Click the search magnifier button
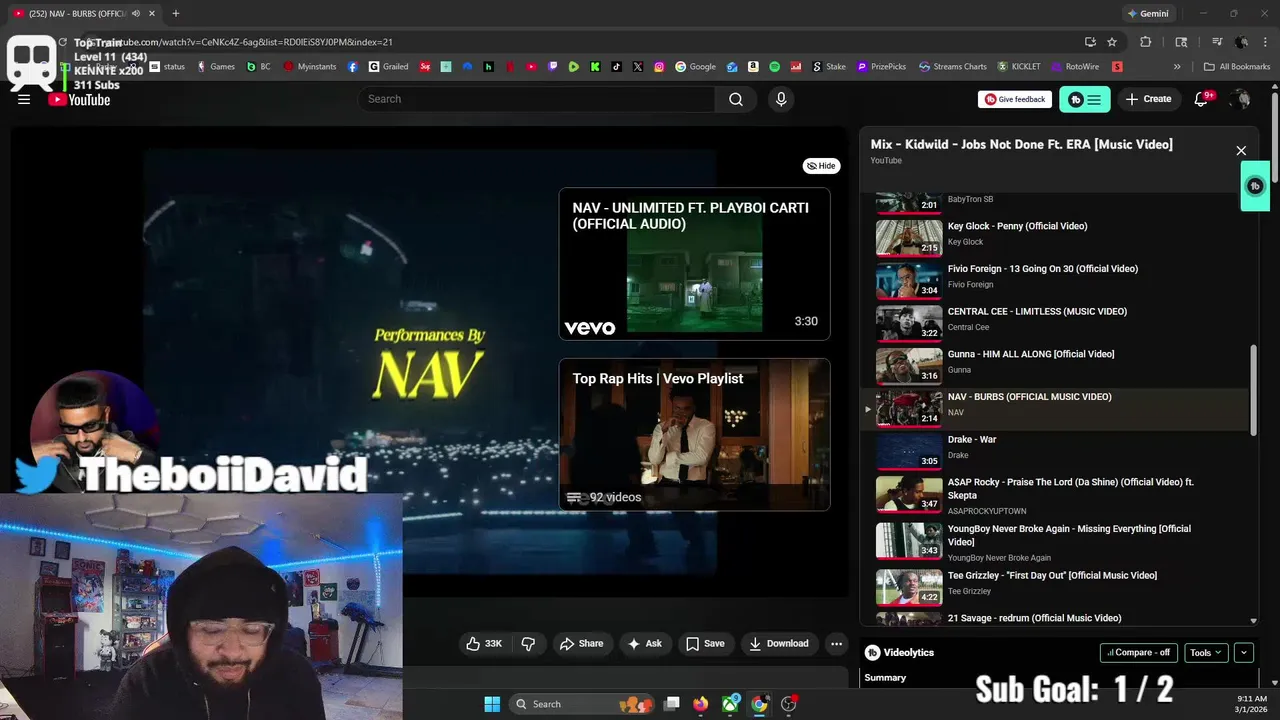The height and width of the screenshot is (720, 1280). 736,99
